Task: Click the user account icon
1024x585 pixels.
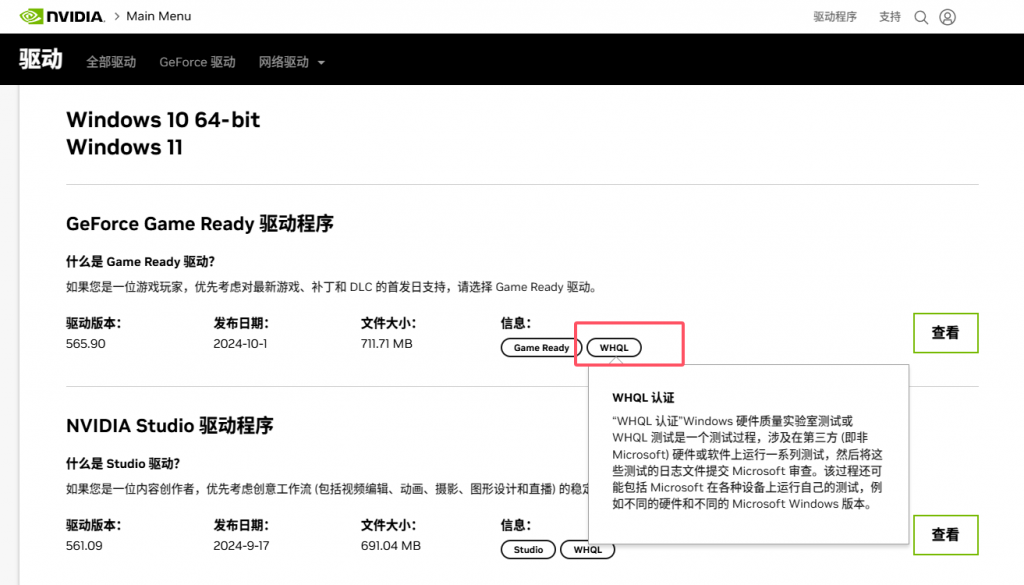Action: (948, 17)
